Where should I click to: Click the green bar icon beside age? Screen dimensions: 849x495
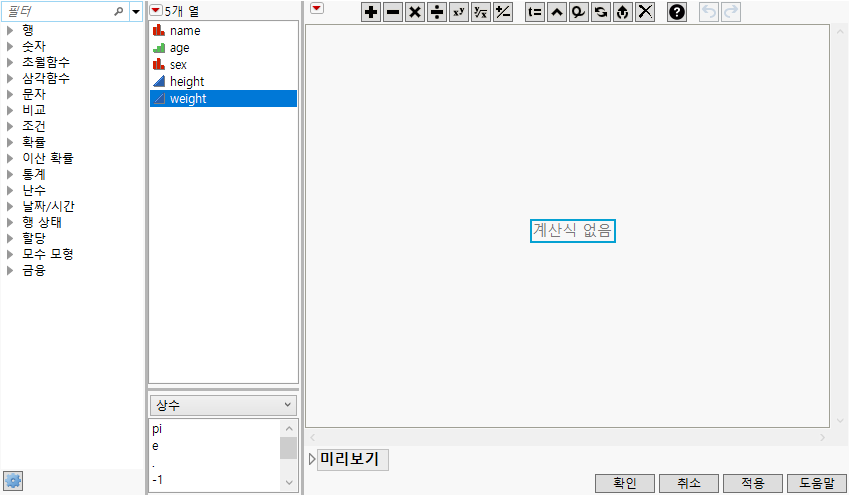coord(159,48)
